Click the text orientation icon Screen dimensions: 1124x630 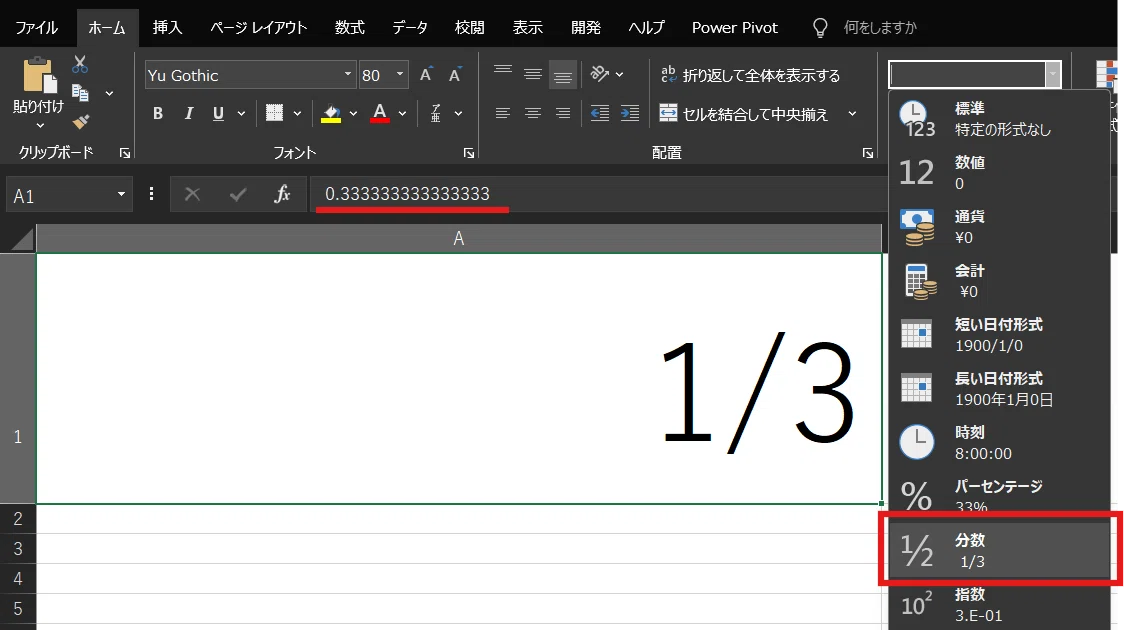599,74
